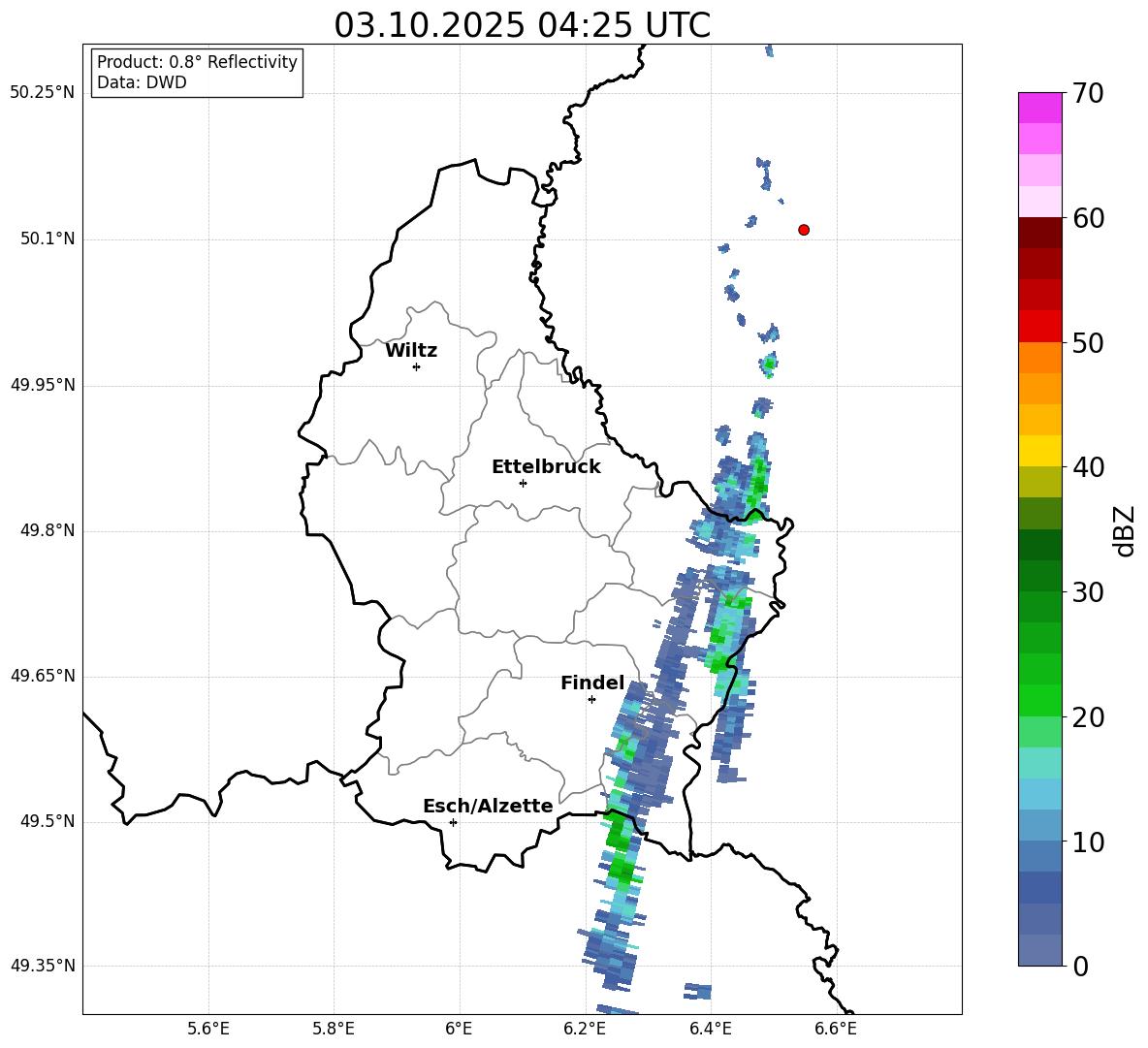Click the 5.8°E longitude label
Screen dimensions: 1148x1048
tap(334, 1029)
